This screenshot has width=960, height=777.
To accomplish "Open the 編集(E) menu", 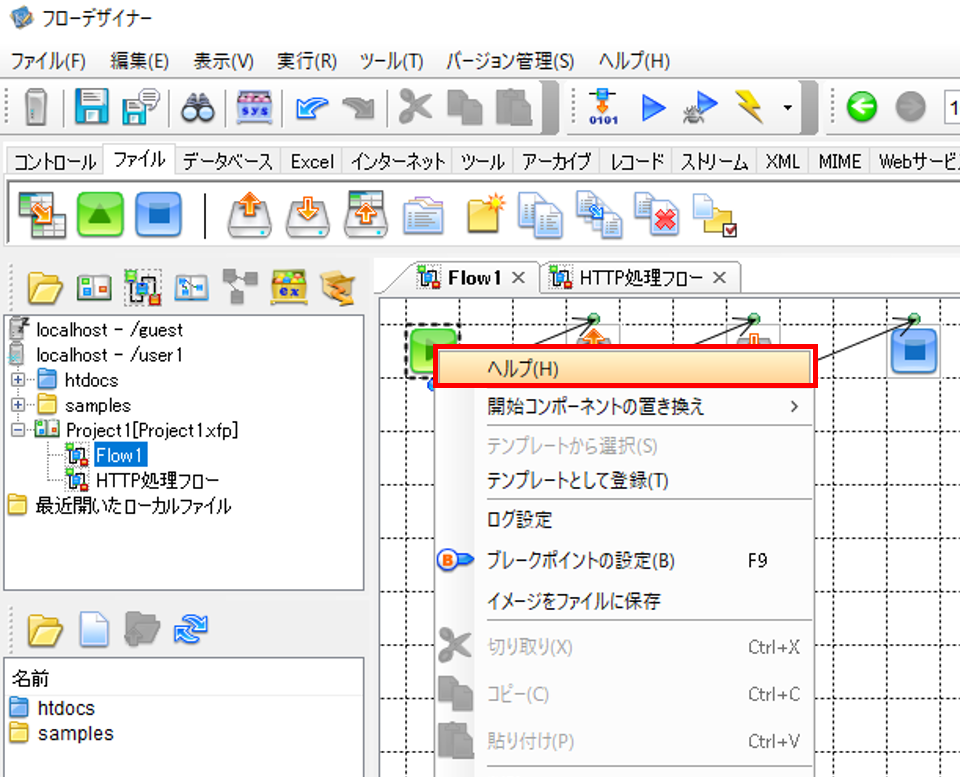I will tap(140, 61).
